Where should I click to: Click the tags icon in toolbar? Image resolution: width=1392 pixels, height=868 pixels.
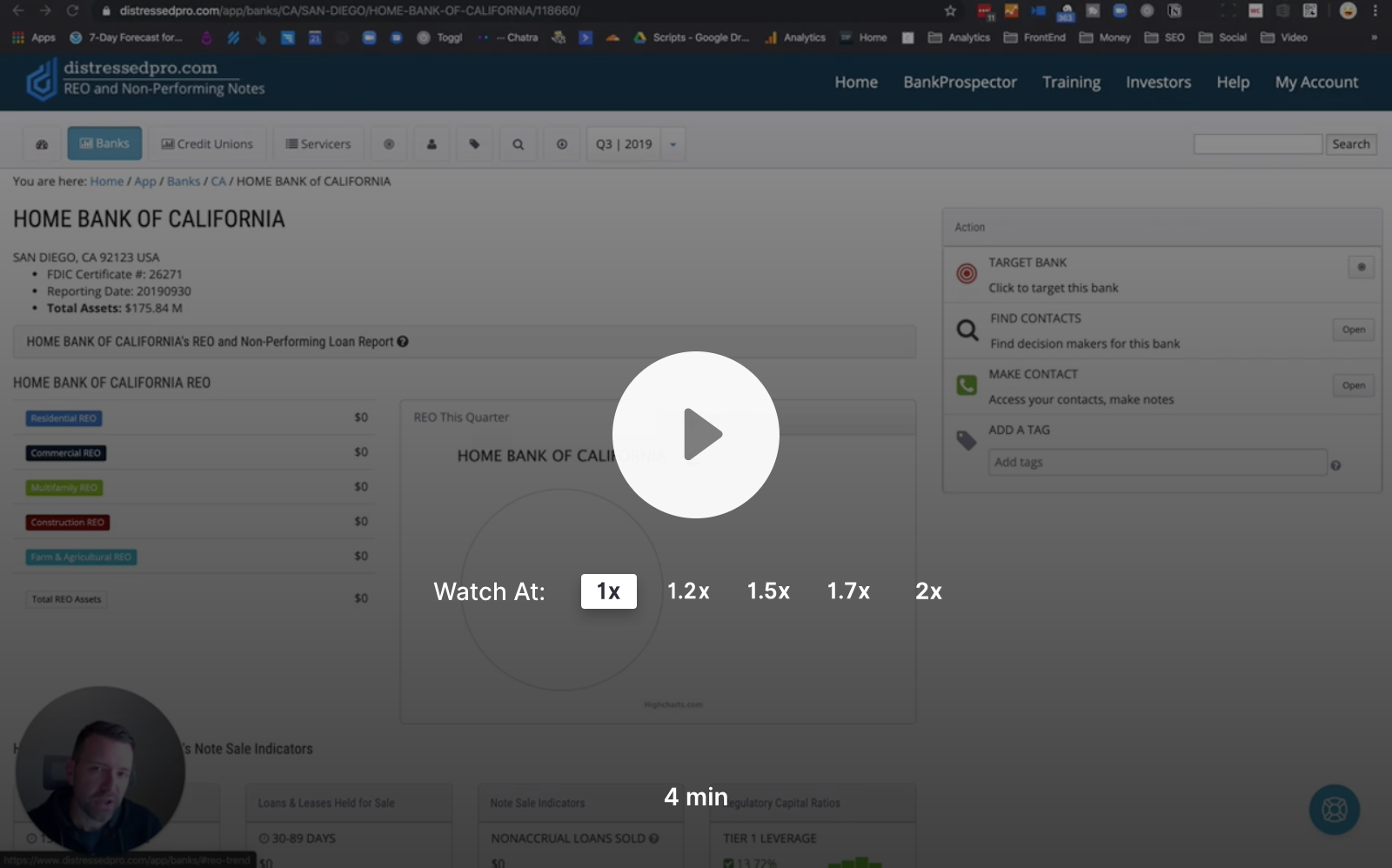pos(474,144)
